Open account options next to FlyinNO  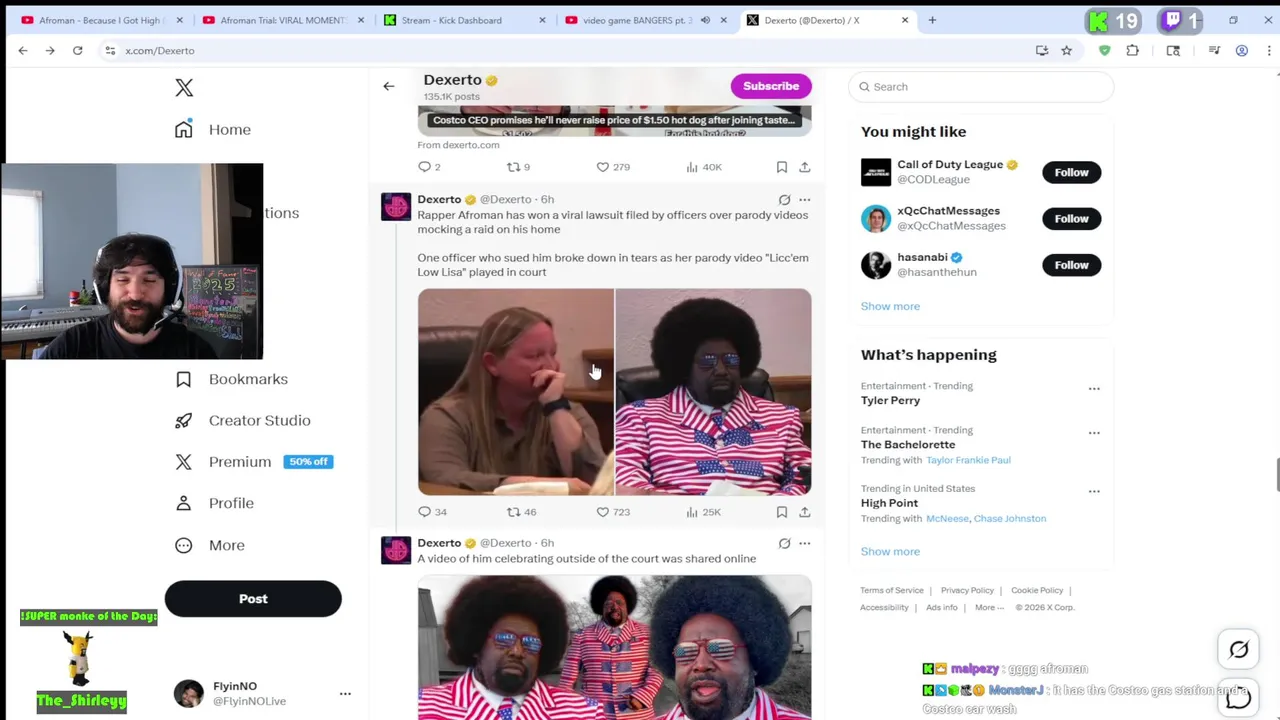tap(345, 694)
